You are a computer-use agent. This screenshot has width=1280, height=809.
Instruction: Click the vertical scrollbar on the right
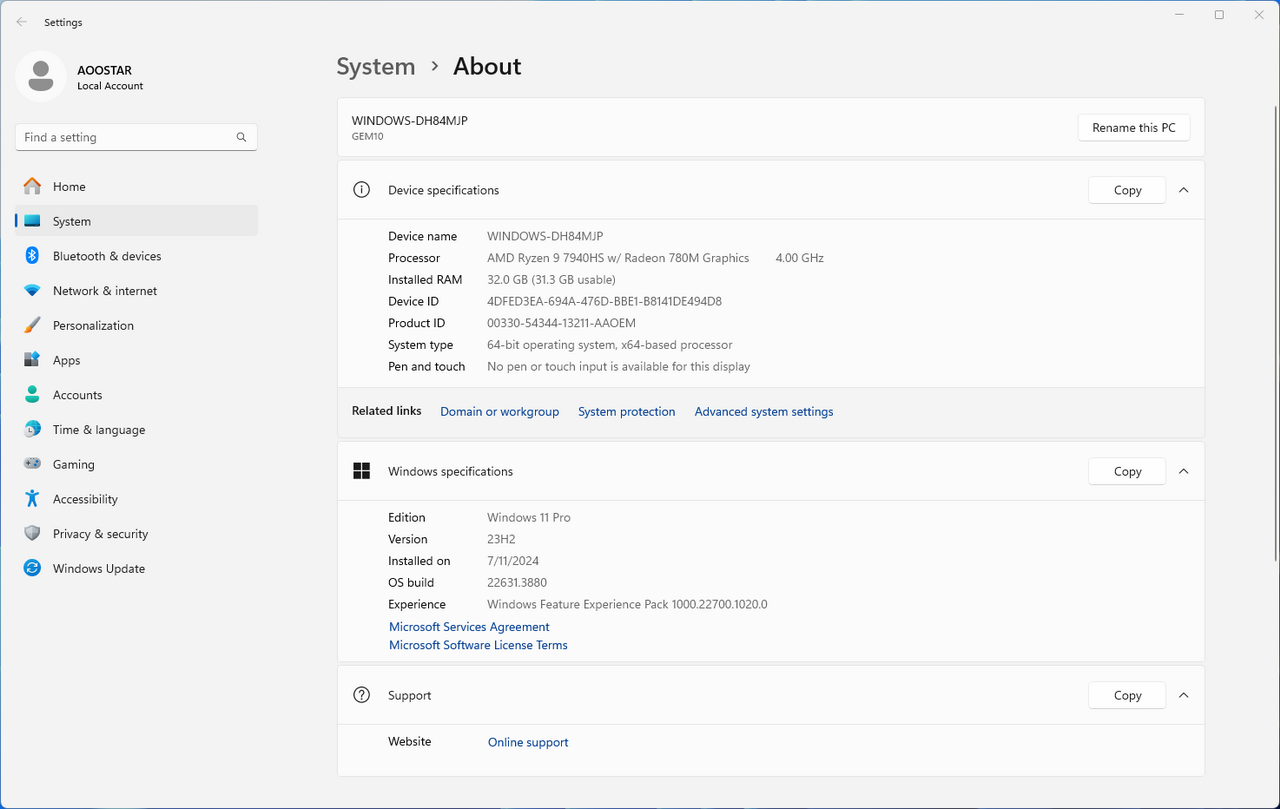1275,333
